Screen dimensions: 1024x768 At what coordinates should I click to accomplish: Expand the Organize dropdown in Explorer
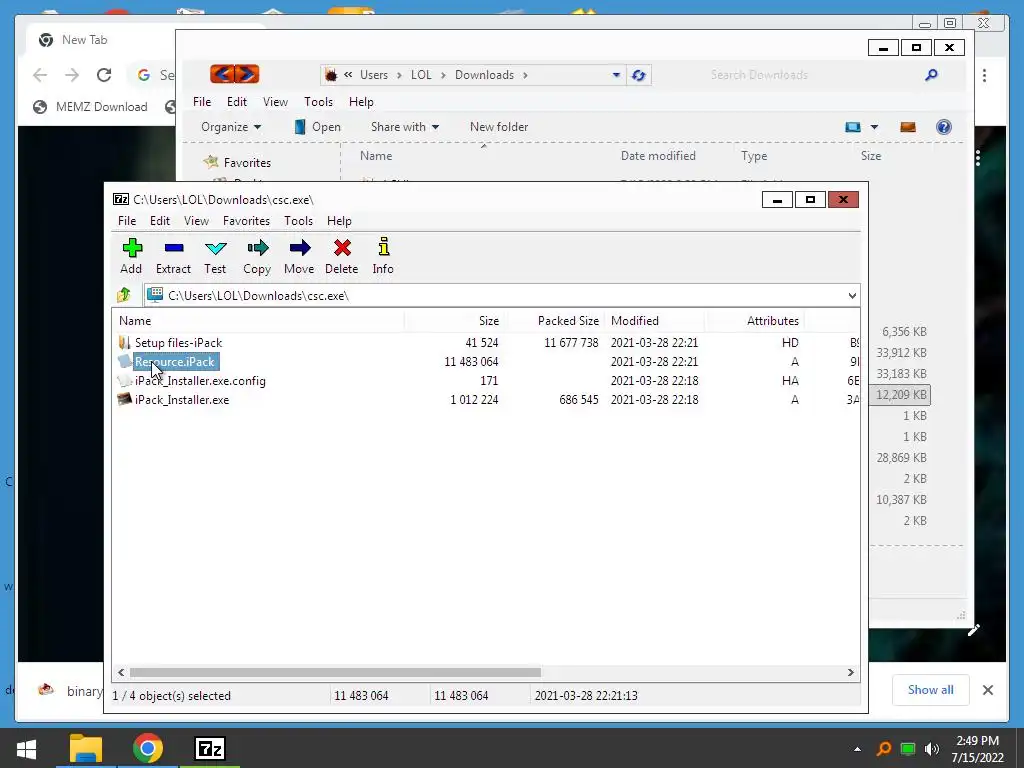click(x=257, y=127)
